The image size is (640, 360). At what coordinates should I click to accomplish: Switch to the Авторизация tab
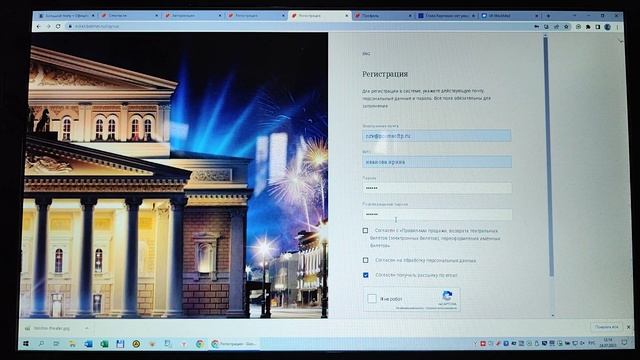pyautogui.click(x=193, y=16)
